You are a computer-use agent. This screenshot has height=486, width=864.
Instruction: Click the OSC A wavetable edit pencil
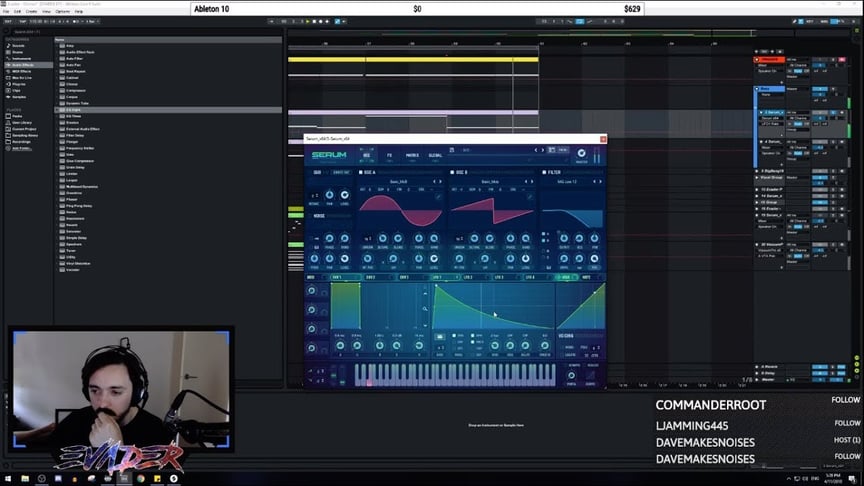[x=438, y=197]
